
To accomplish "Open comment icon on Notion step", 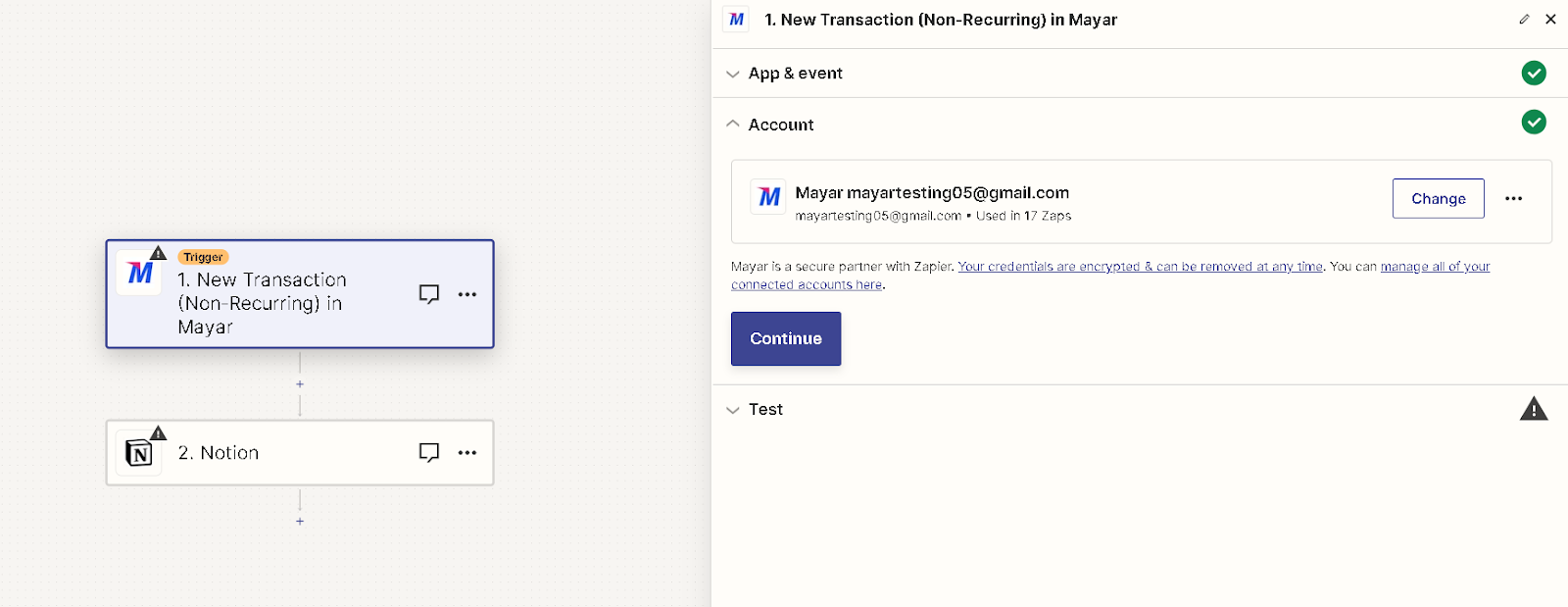I will tap(429, 453).
